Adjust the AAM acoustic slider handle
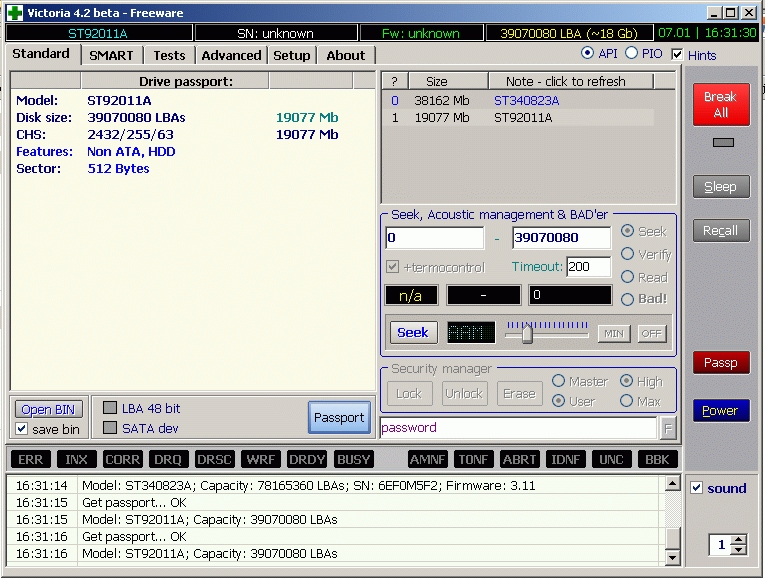Screen dimensions: 765x578 (x=527, y=335)
